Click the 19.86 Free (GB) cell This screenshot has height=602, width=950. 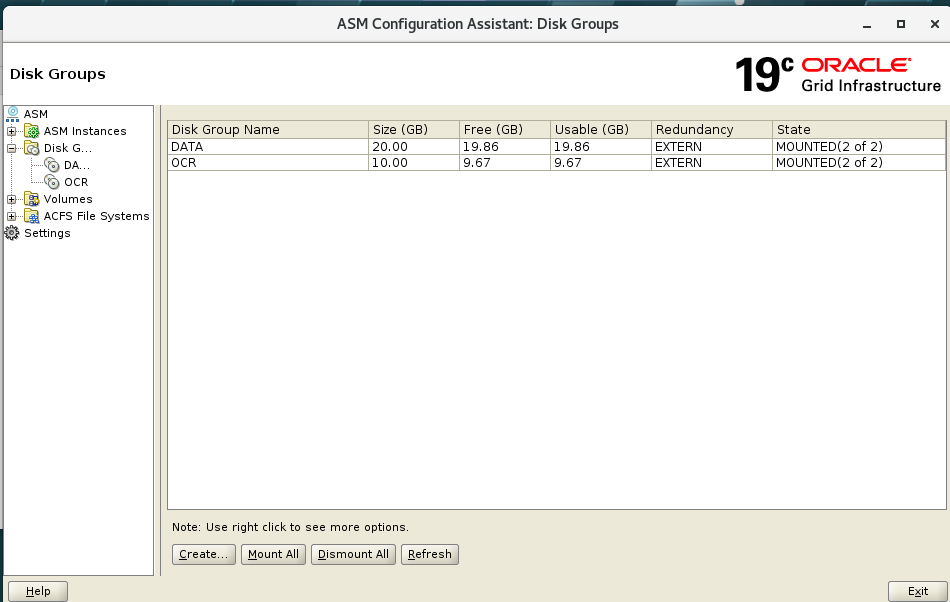click(x=505, y=147)
